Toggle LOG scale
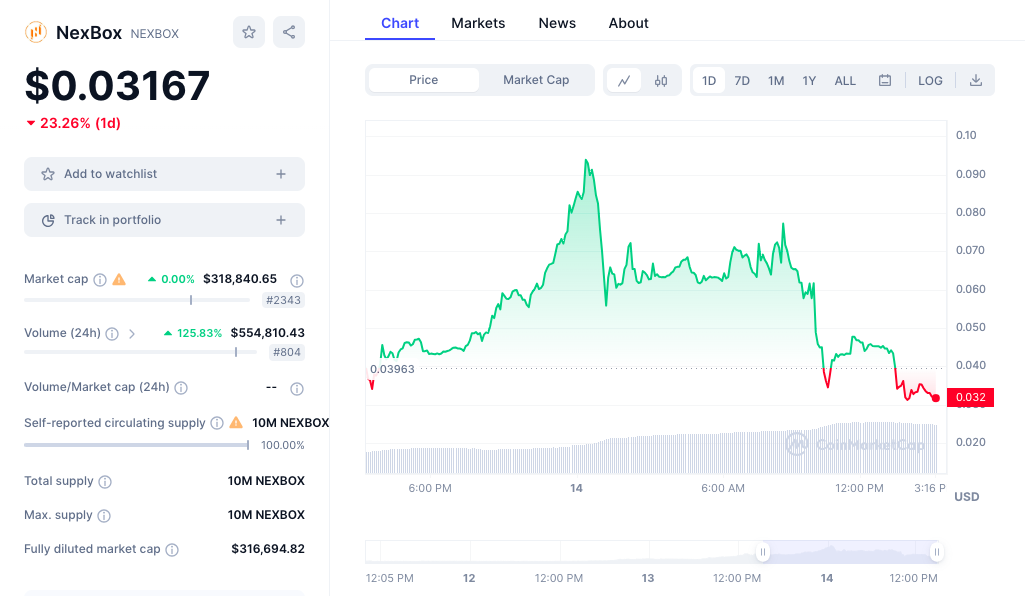 click(x=930, y=80)
